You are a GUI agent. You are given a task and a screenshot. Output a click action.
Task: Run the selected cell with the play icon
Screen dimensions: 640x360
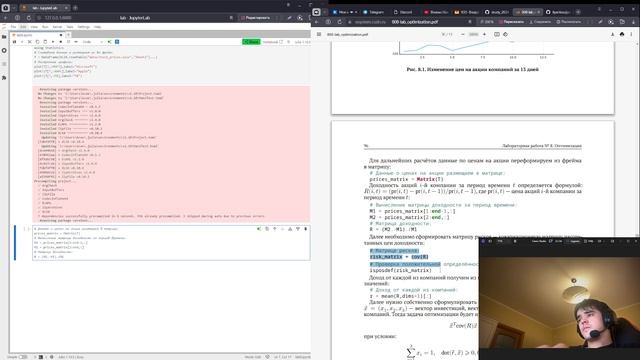tap(53, 42)
